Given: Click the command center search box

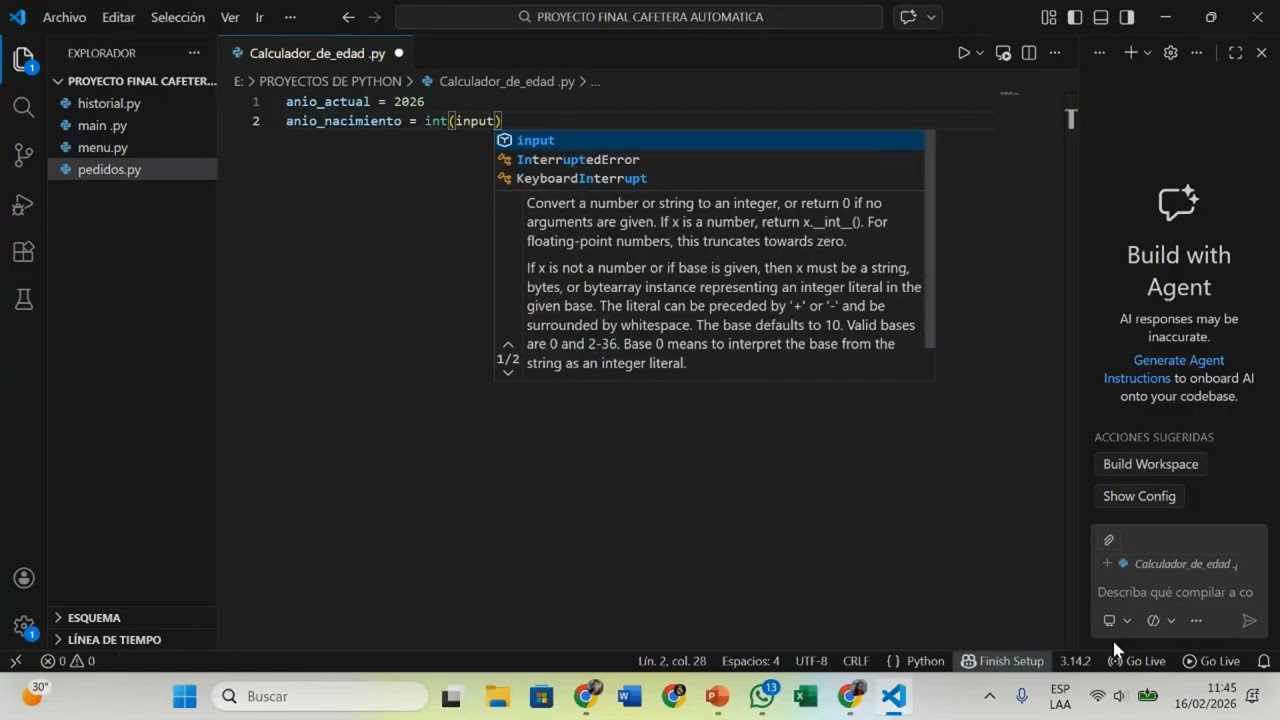Looking at the screenshot, I should click(x=639, y=17).
